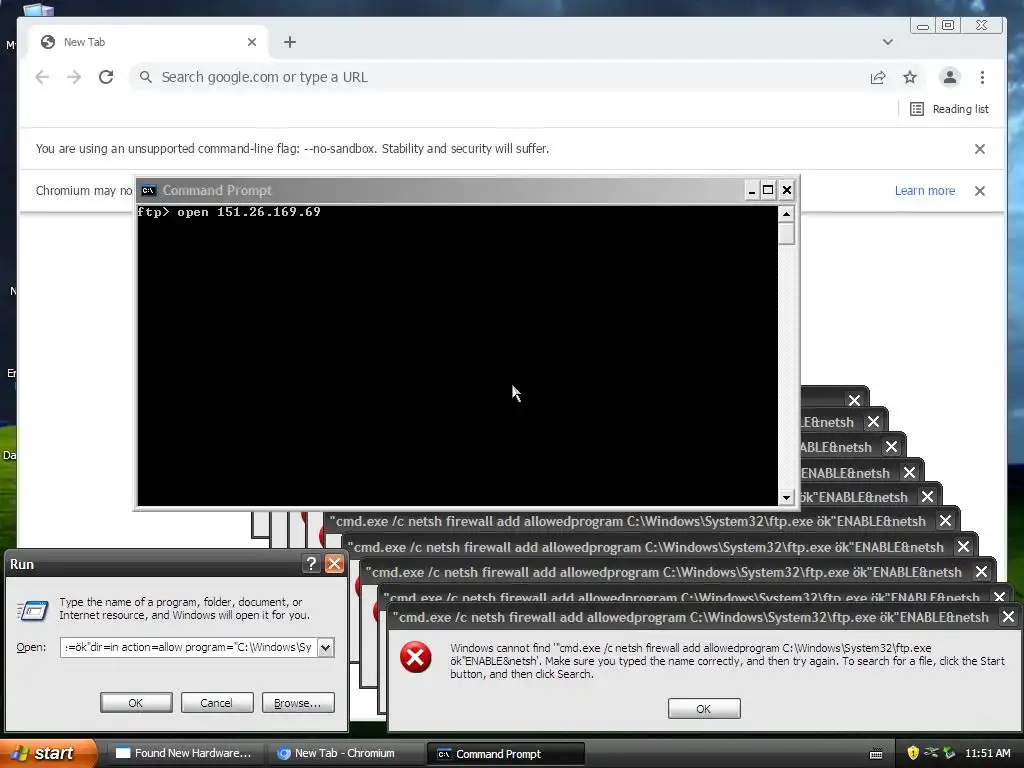Click the share icon in Chromium's address bar
1024x768 pixels.
pos(878,77)
